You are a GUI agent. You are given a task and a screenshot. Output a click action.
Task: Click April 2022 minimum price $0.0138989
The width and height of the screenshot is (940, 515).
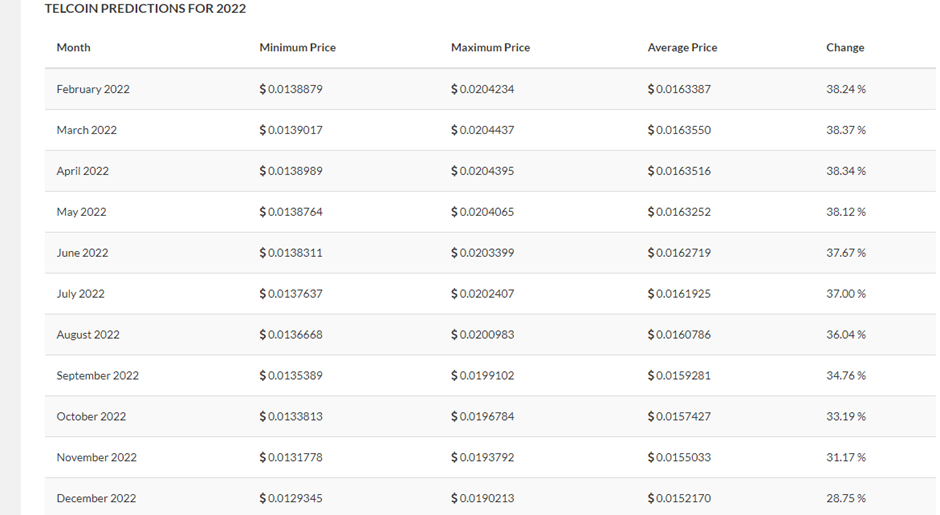pos(291,171)
